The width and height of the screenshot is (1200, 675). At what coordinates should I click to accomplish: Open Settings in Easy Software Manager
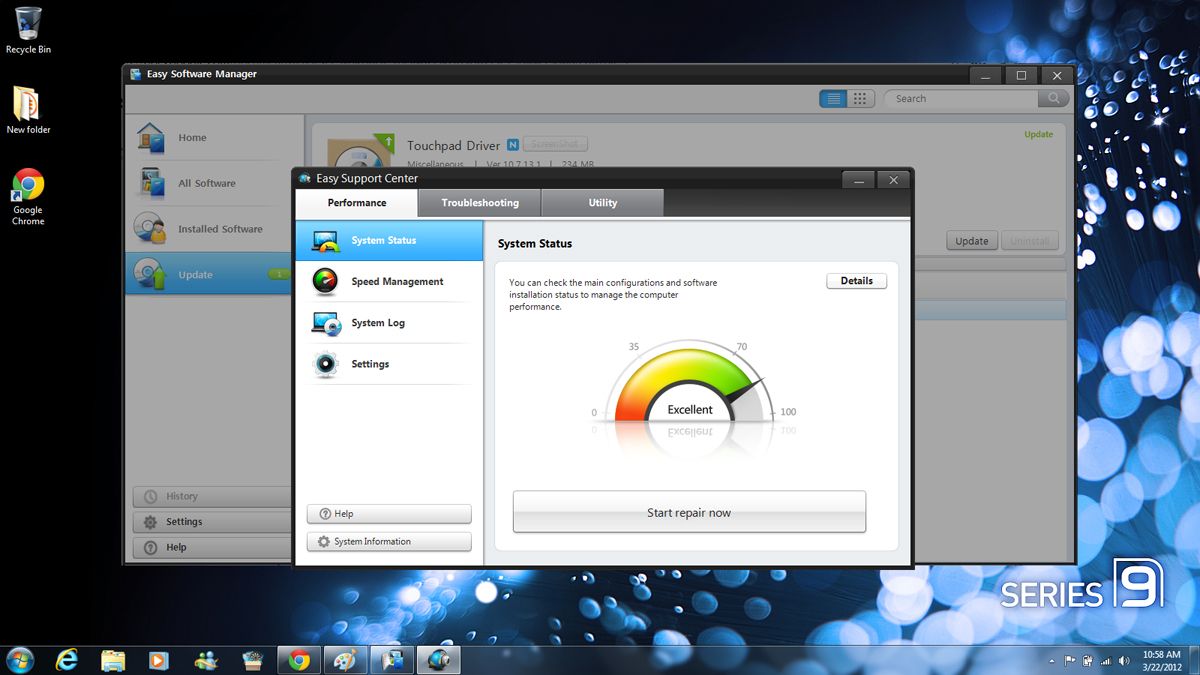pos(212,522)
